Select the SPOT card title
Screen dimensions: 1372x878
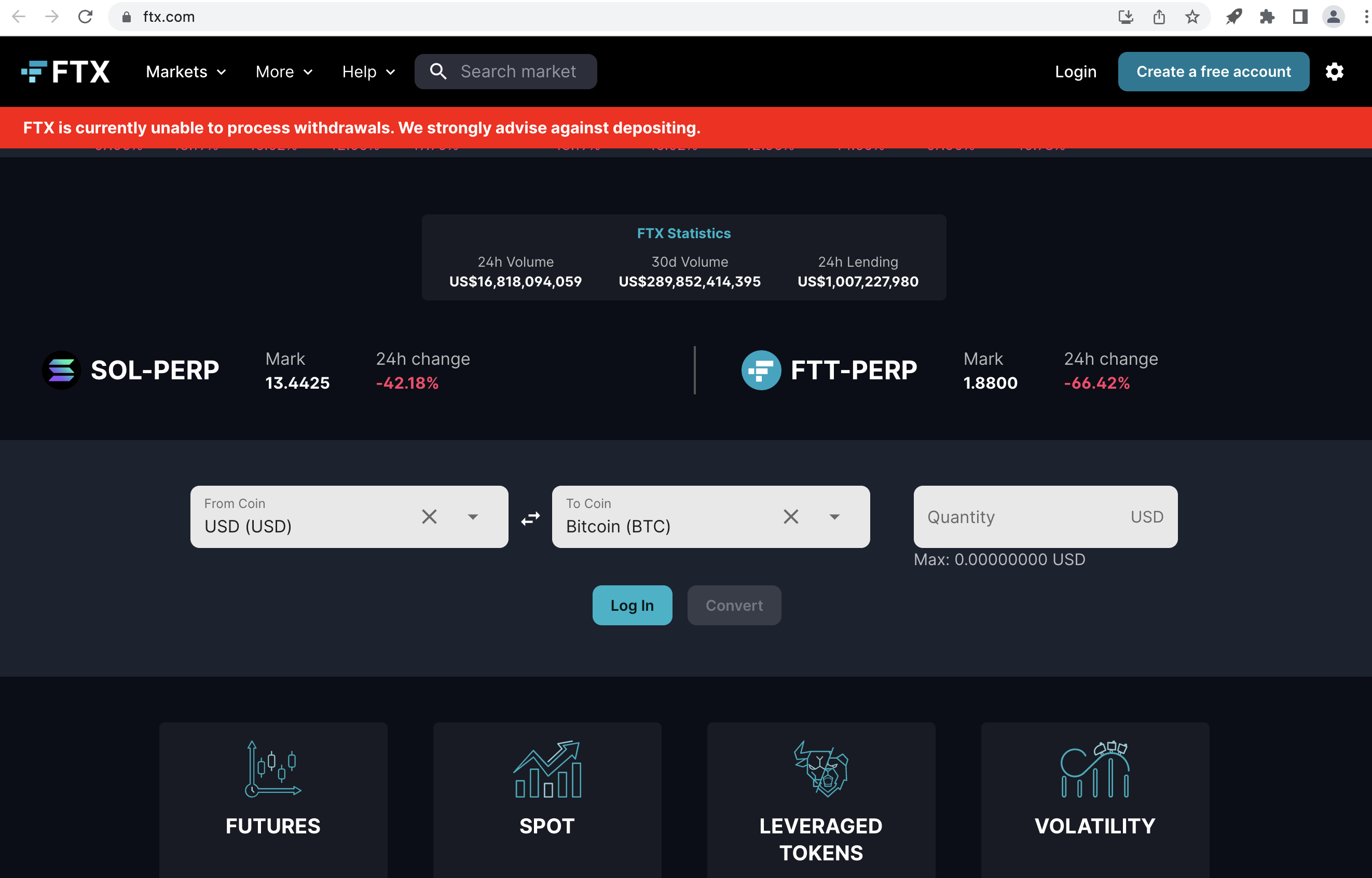(x=547, y=826)
